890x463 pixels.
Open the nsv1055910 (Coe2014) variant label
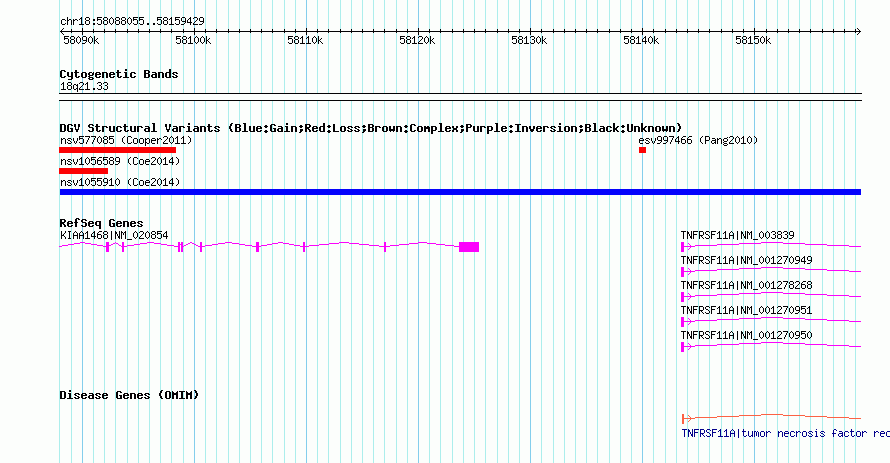(120, 182)
